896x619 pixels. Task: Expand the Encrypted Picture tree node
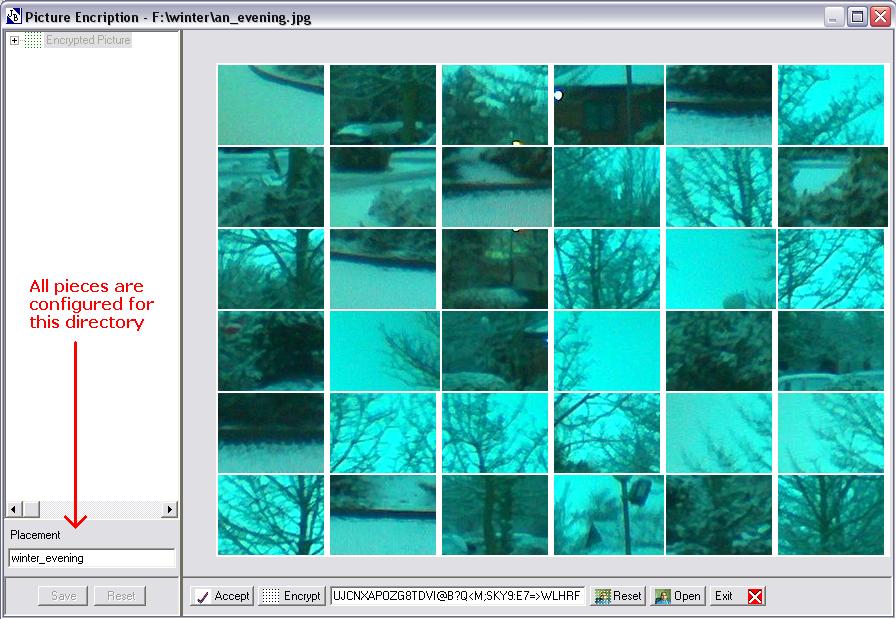14,40
